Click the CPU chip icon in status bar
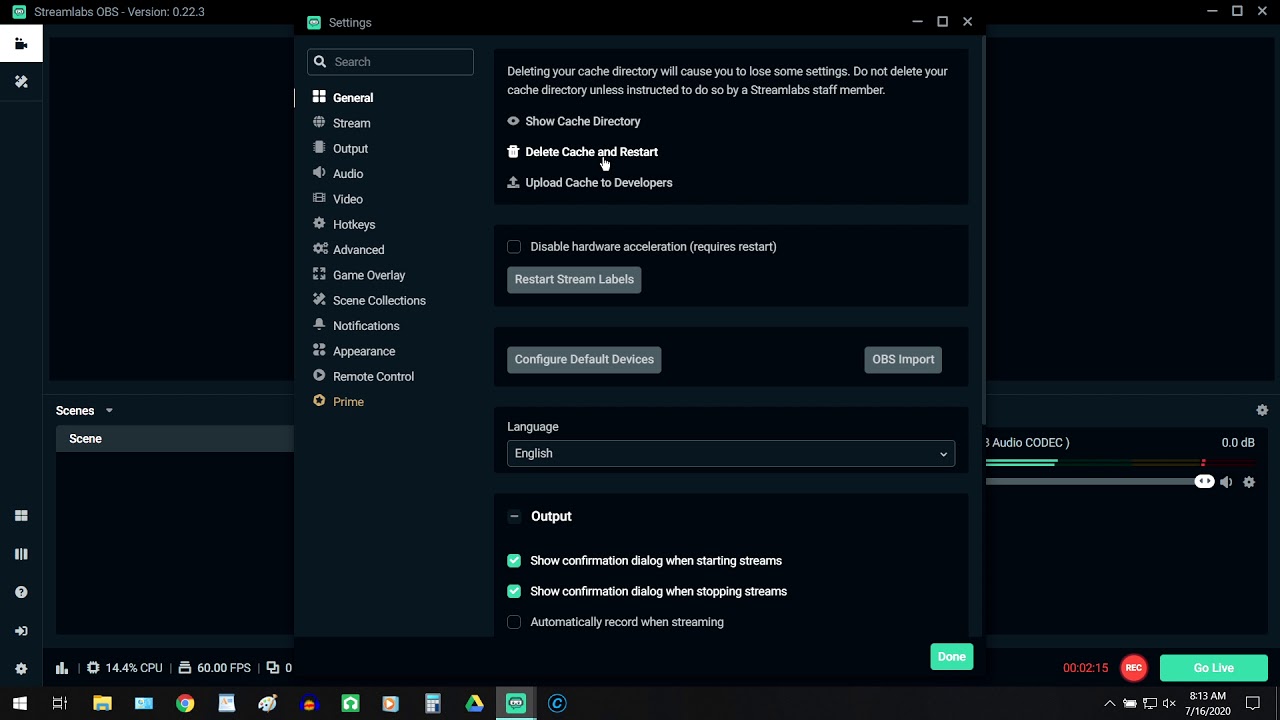The height and width of the screenshot is (720, 1280). tap(93, 668)
